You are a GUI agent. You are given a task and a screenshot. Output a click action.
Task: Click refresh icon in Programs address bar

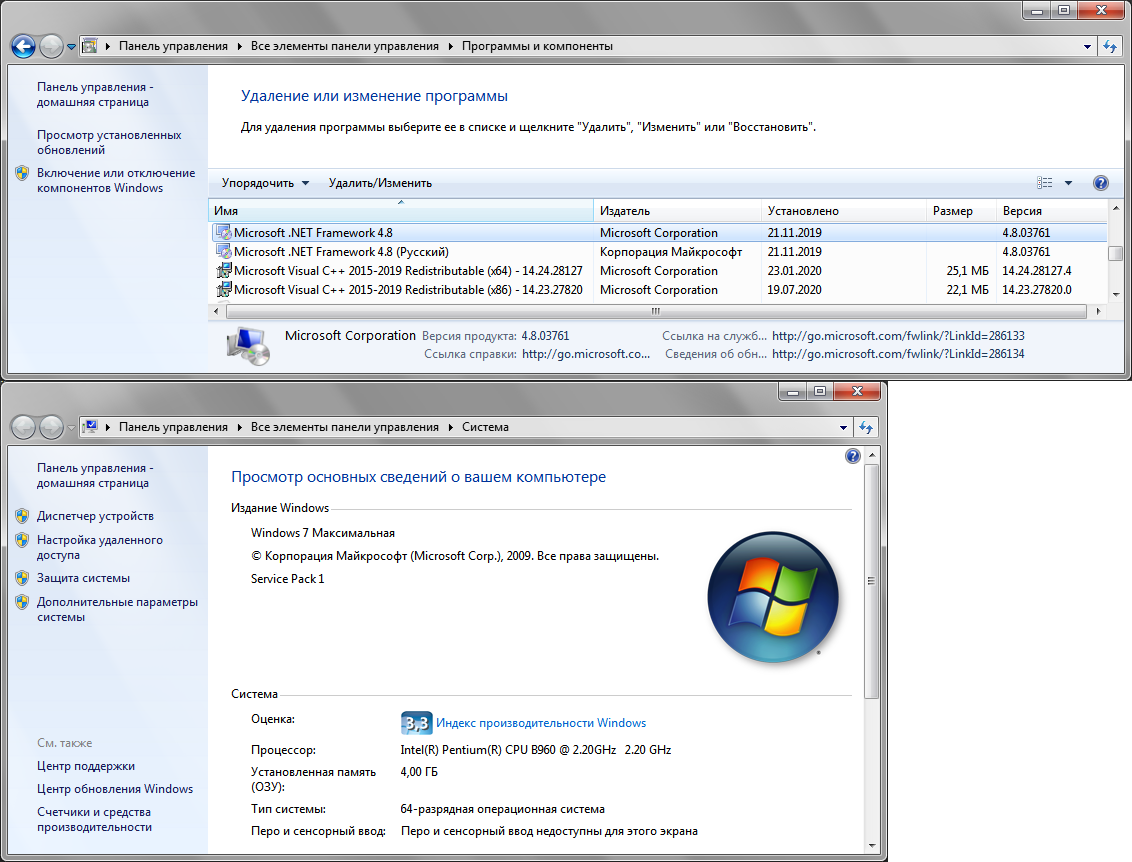pyautogui.click(x=1109, y=46)
